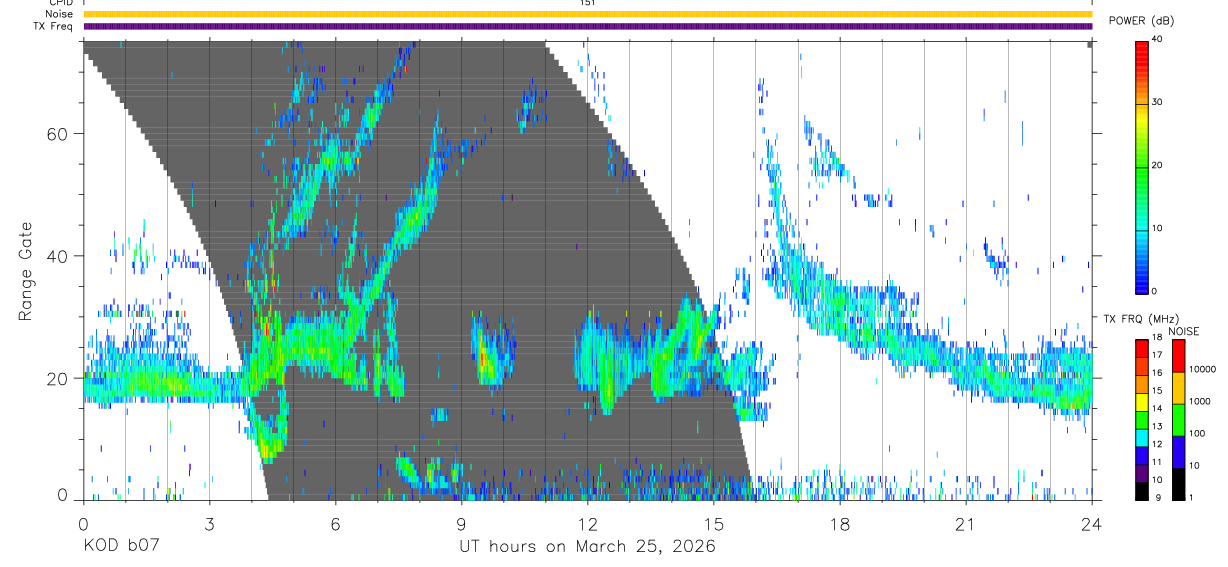Click the x-axis tick label 18
1228x567 pixels.
(840, 523)
